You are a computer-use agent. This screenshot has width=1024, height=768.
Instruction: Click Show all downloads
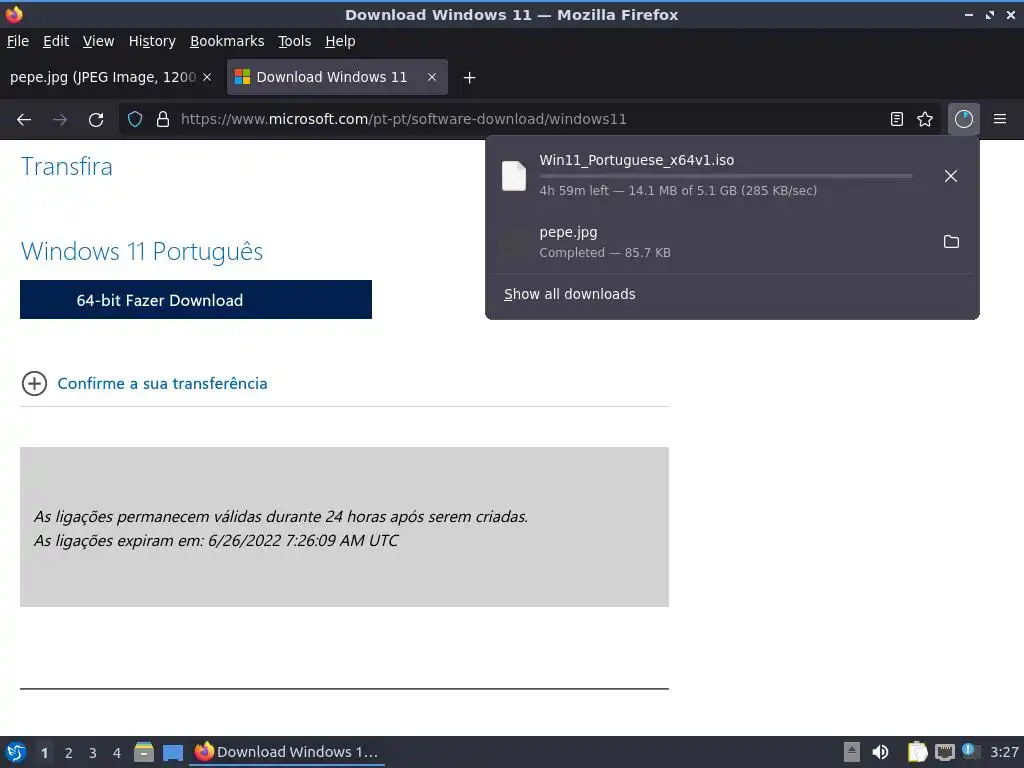[x=569, y=294]
